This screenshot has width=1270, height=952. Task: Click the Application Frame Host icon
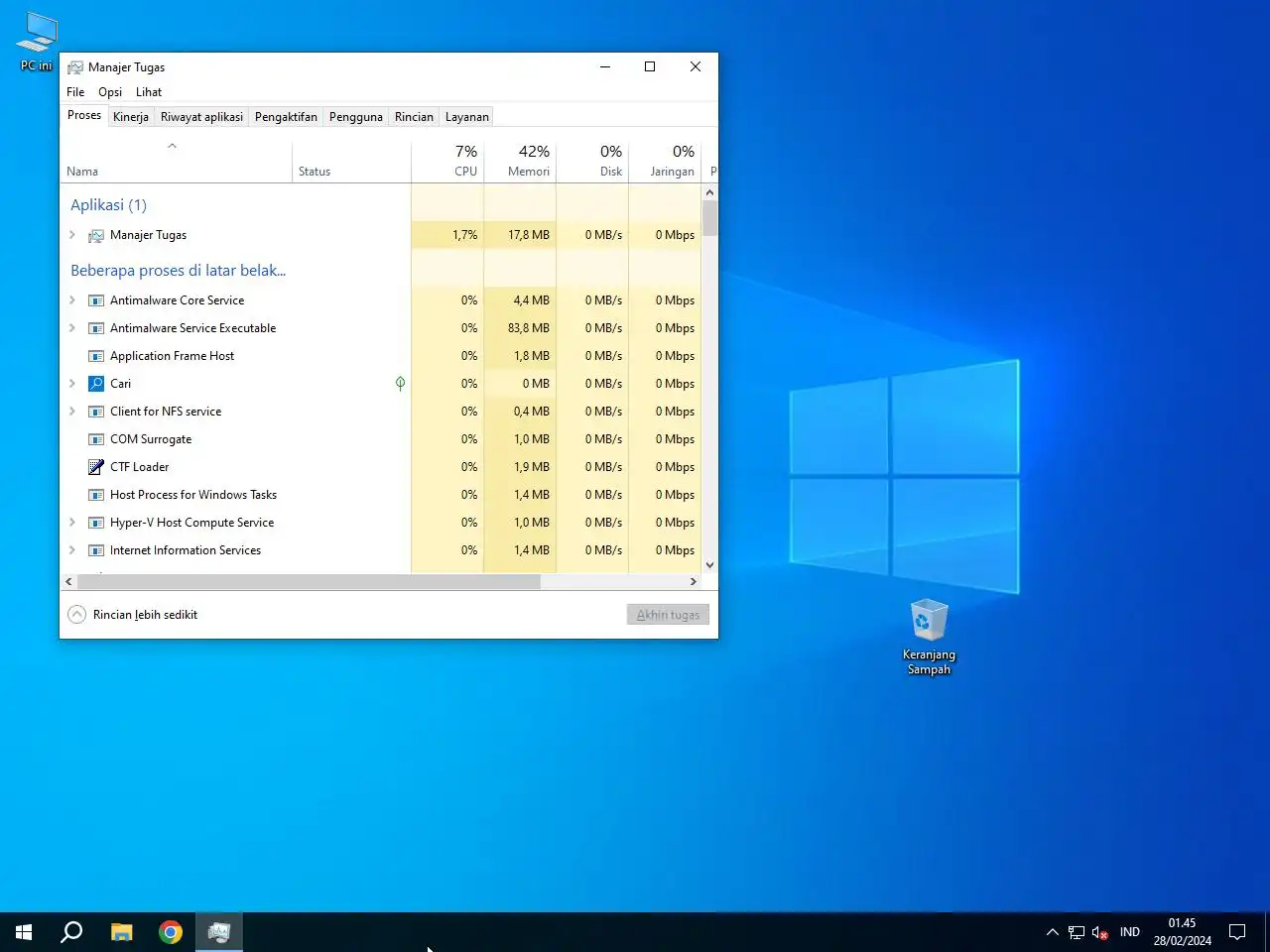(96, 356)
